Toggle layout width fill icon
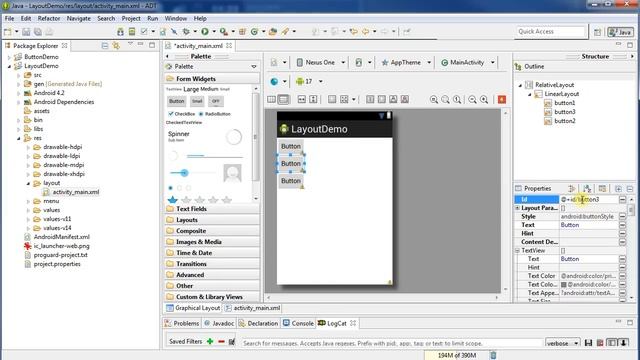This screenshot has height=360, width=640. tap(302, 100)
